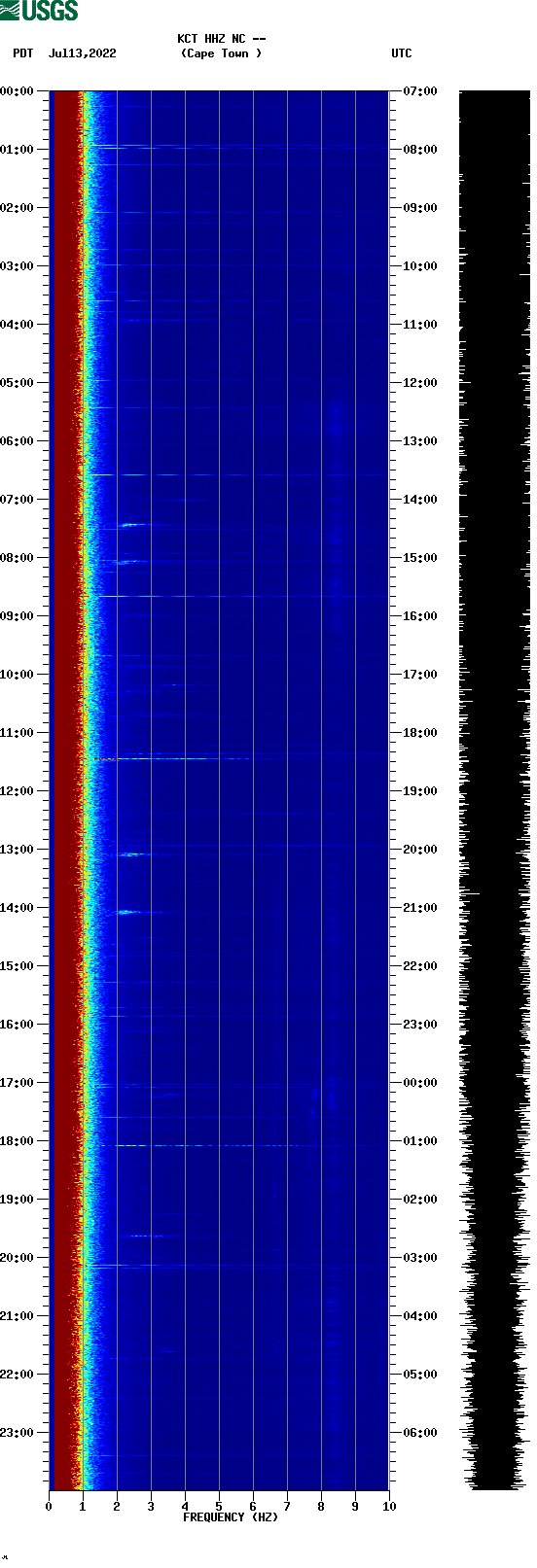
Task: Click the 19:00 PDT time label
Action: (18, 1200)
